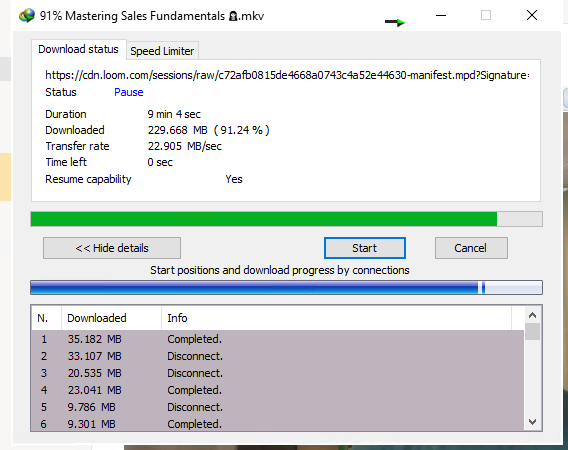Minimize the download window
The width and height of the screenshot is (568, 450).
(x=441, y=15)
